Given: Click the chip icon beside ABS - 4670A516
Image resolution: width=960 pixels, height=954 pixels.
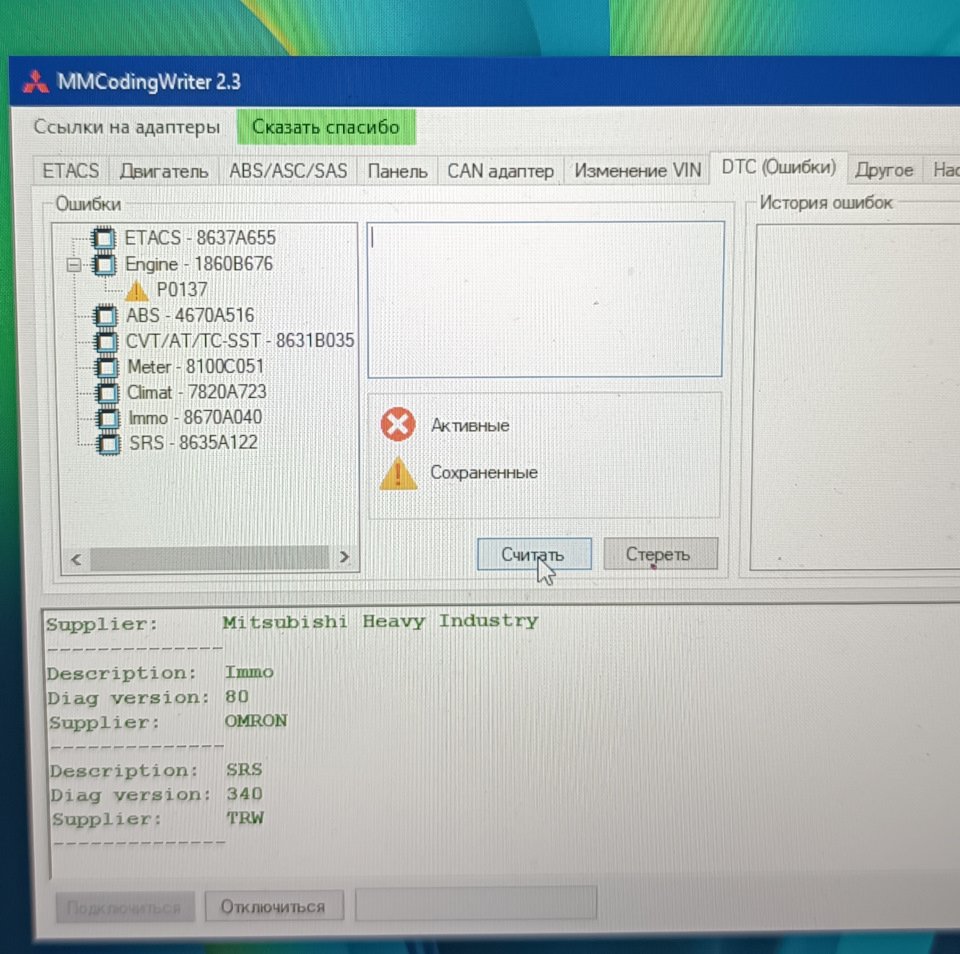Looking at the screenshot, I should click(x=105, y=316).
